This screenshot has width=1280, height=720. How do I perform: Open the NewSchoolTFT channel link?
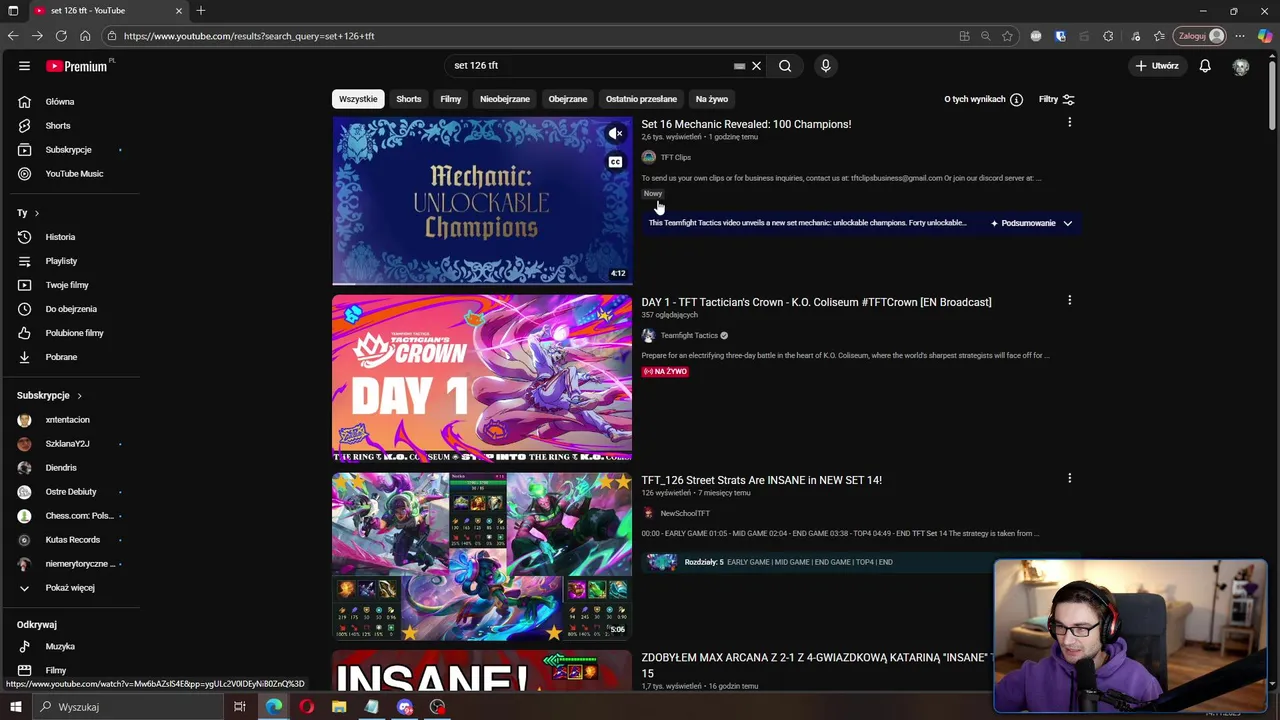coord(685,514)
